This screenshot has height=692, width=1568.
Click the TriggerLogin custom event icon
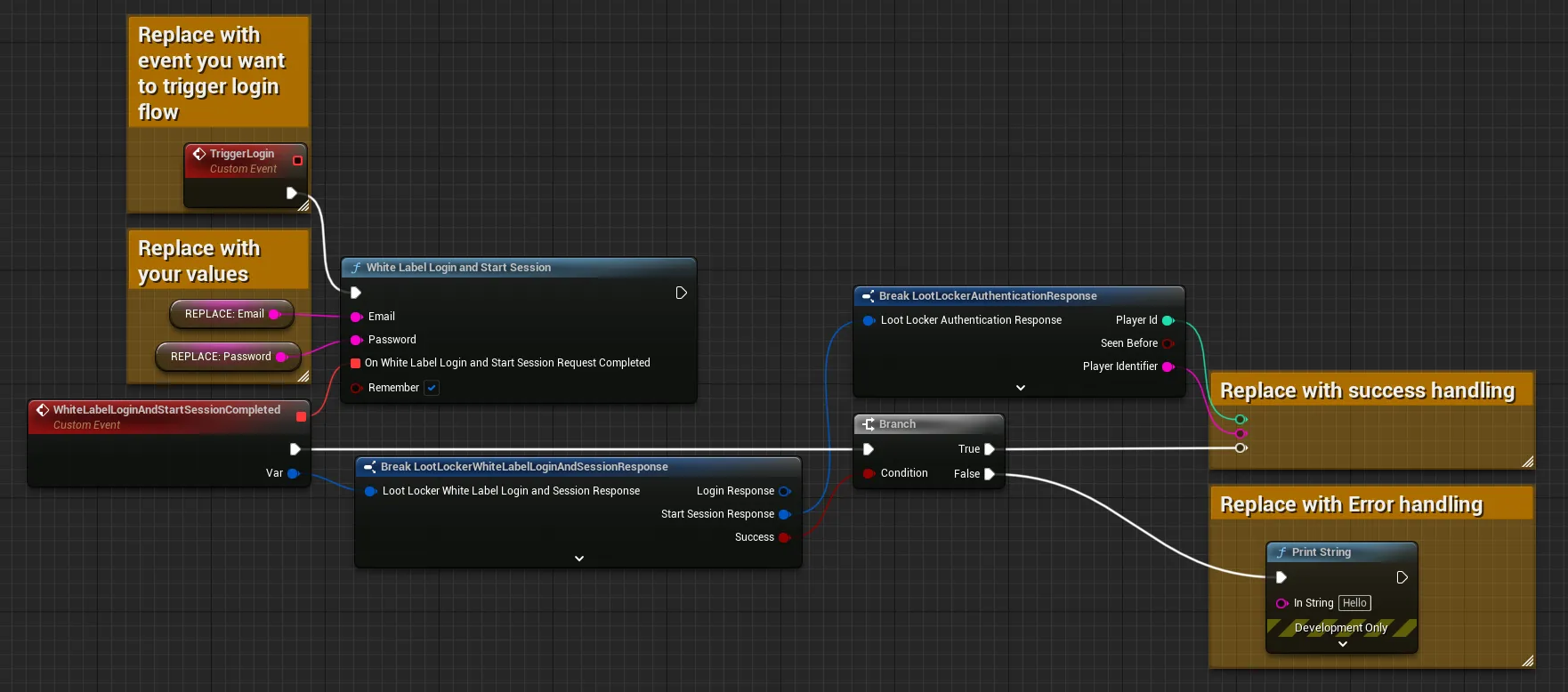pyautogui.click(x=199, y=154)
